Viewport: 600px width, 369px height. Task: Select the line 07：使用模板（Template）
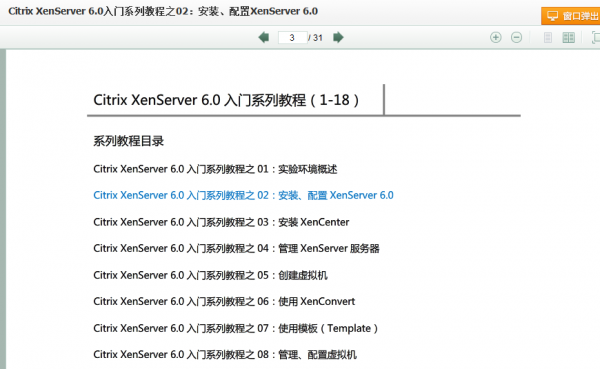(236, 328)
